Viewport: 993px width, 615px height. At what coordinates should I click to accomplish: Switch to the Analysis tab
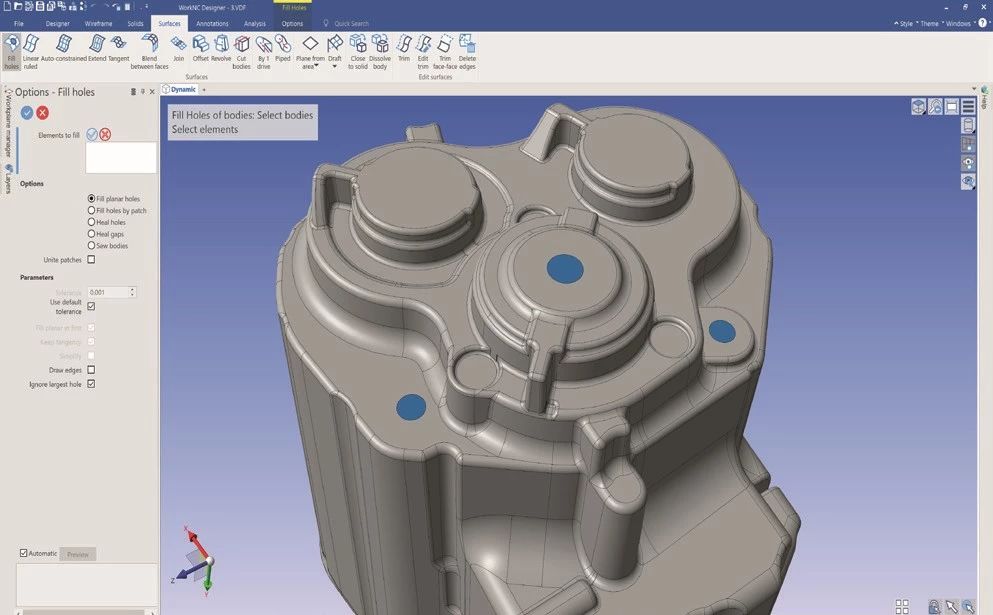tap(255, 23)
